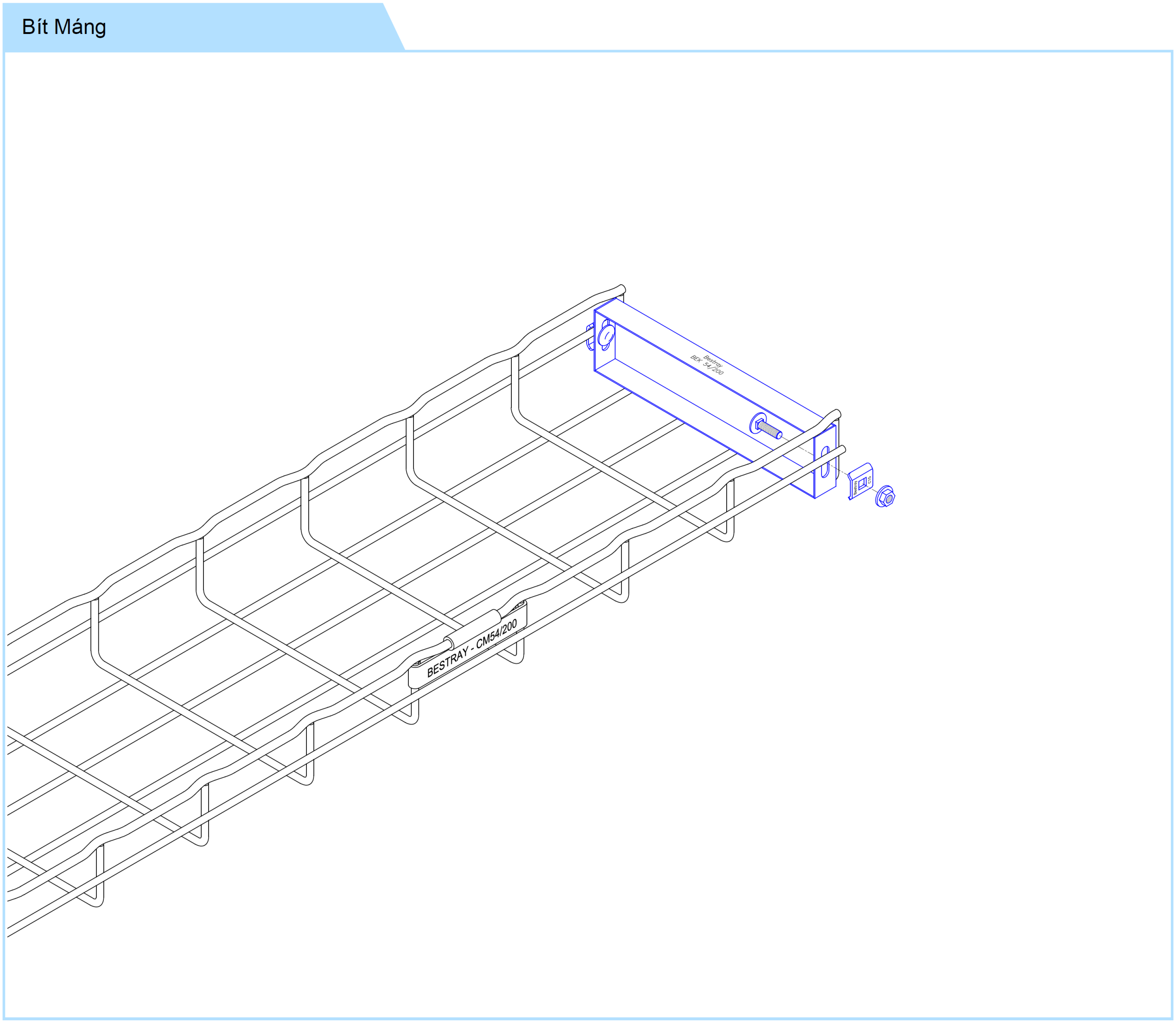1176x1024 pixels.
Task: Click the "Bít Máng" title tab
Action: coord(64,28)
